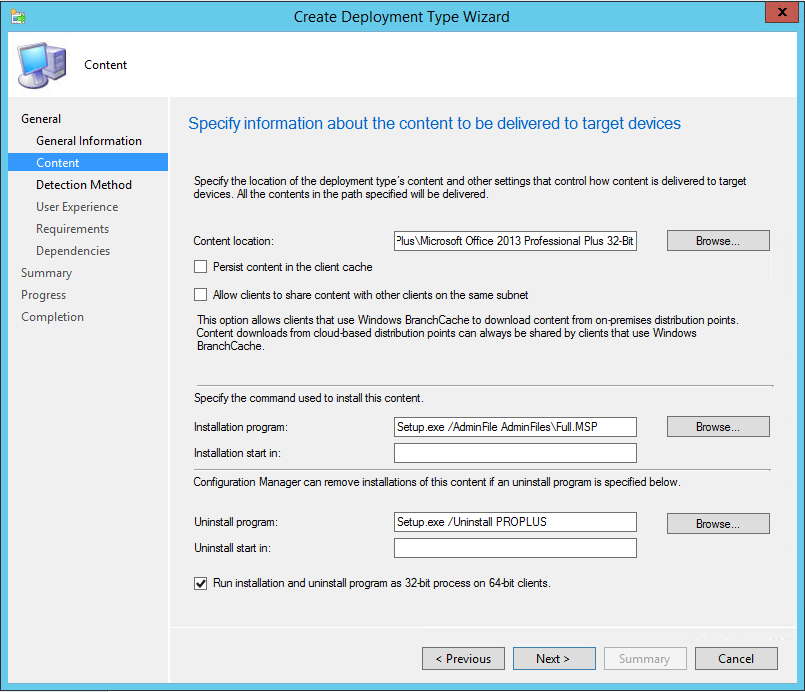Screen dimensions: 805x692
Task: Uncheck Run installation as 32-bit process option
Action: pyautogui.click(x=201, y=583)
